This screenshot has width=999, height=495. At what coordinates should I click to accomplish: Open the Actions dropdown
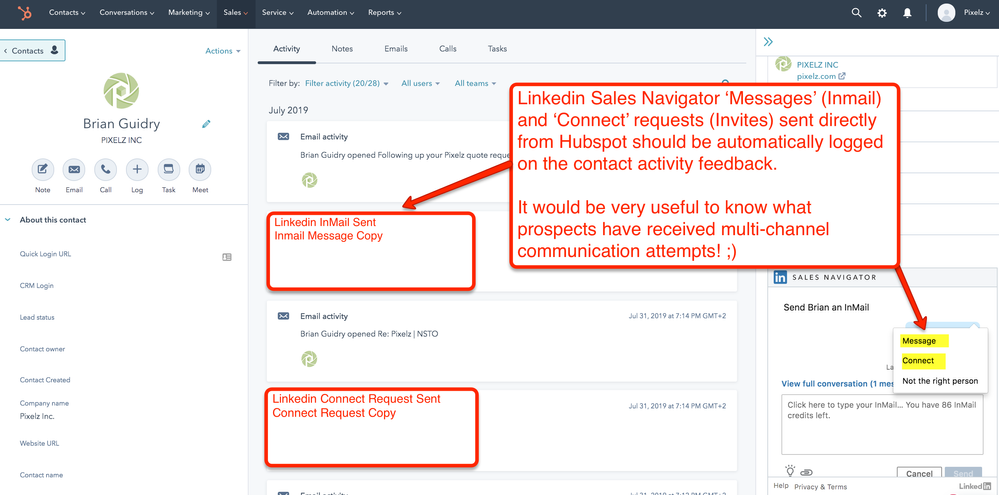coord(223,51)
